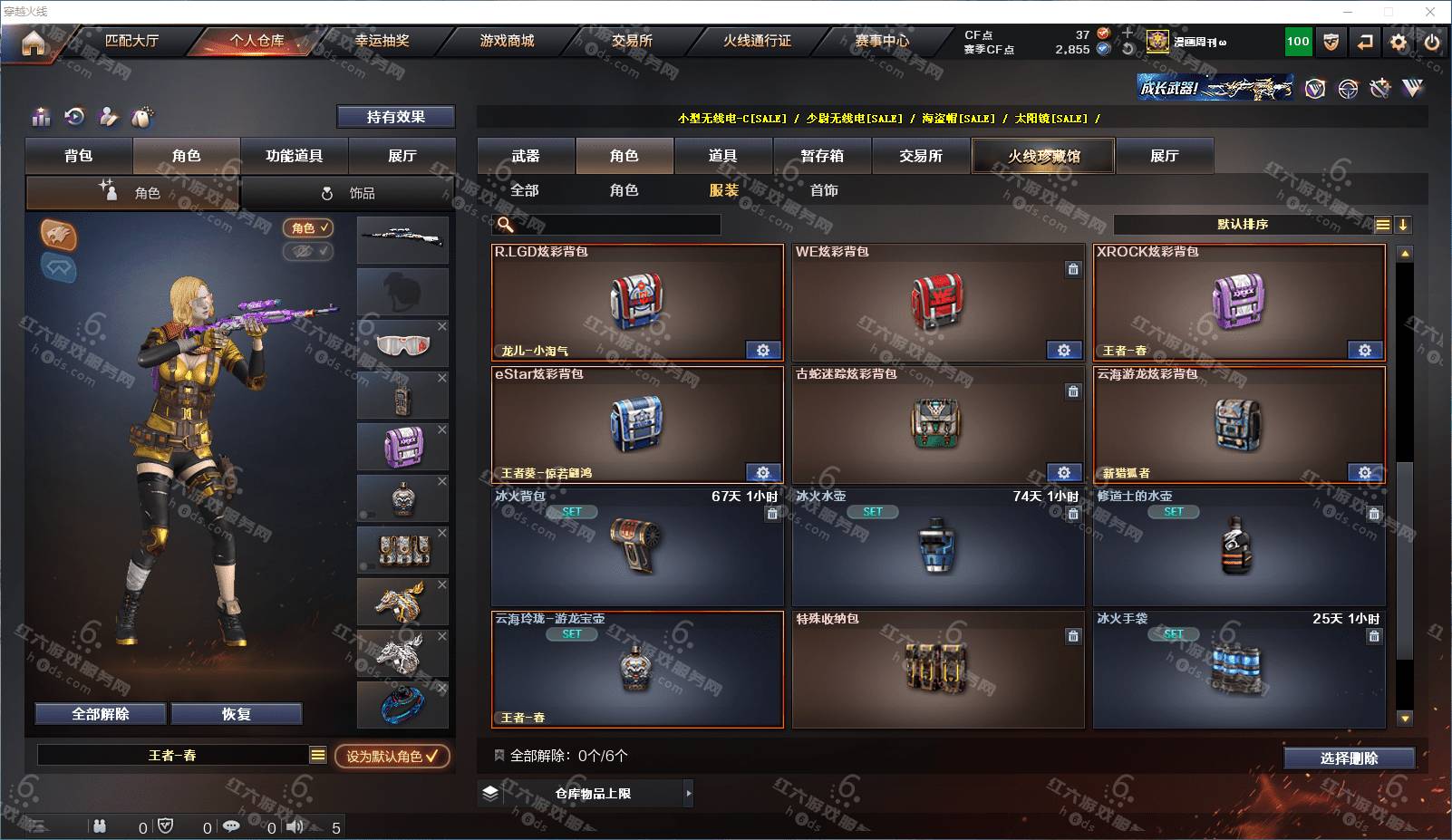The height and width of the screenshot is (840, 1452).
Task: Toggle the hidden-eye checkbox under 角色
Action: click(308, 251)
